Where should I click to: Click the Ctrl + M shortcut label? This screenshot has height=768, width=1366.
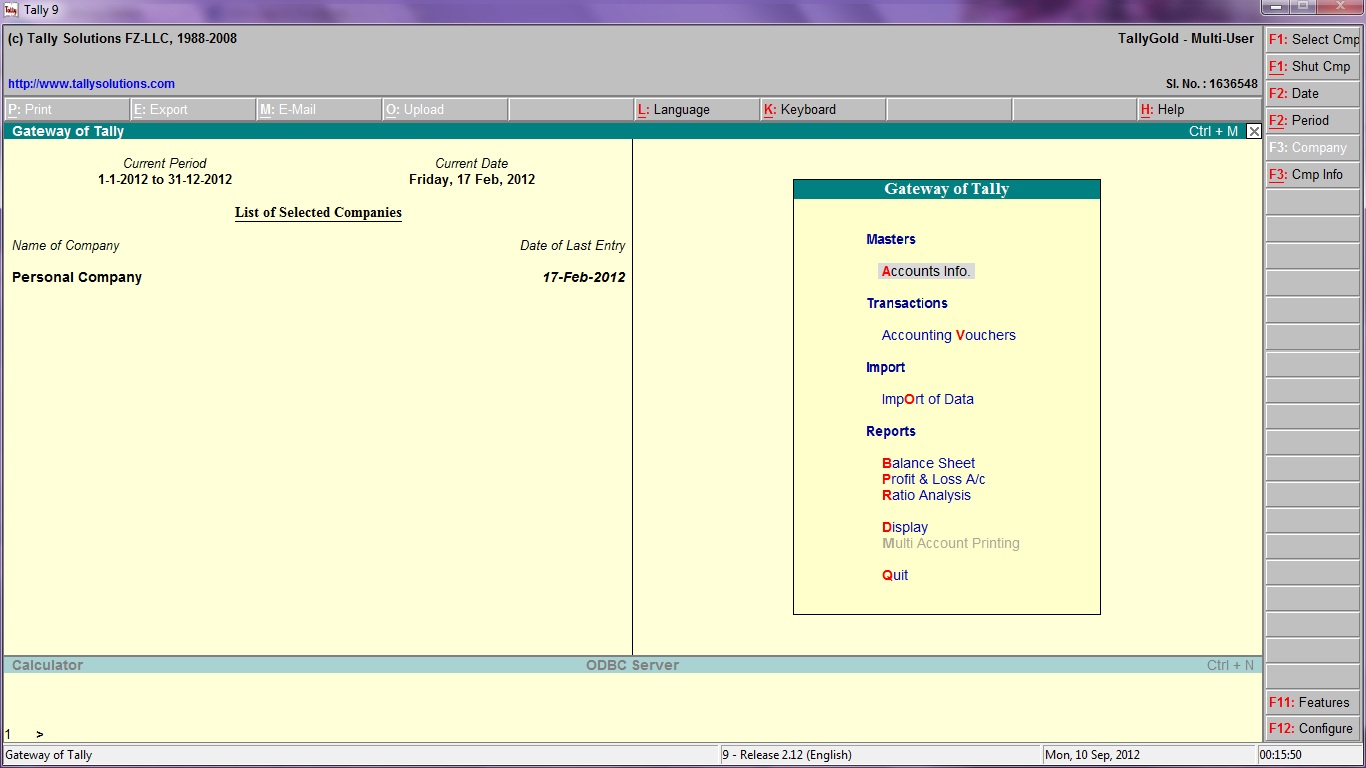(1213, 131)
